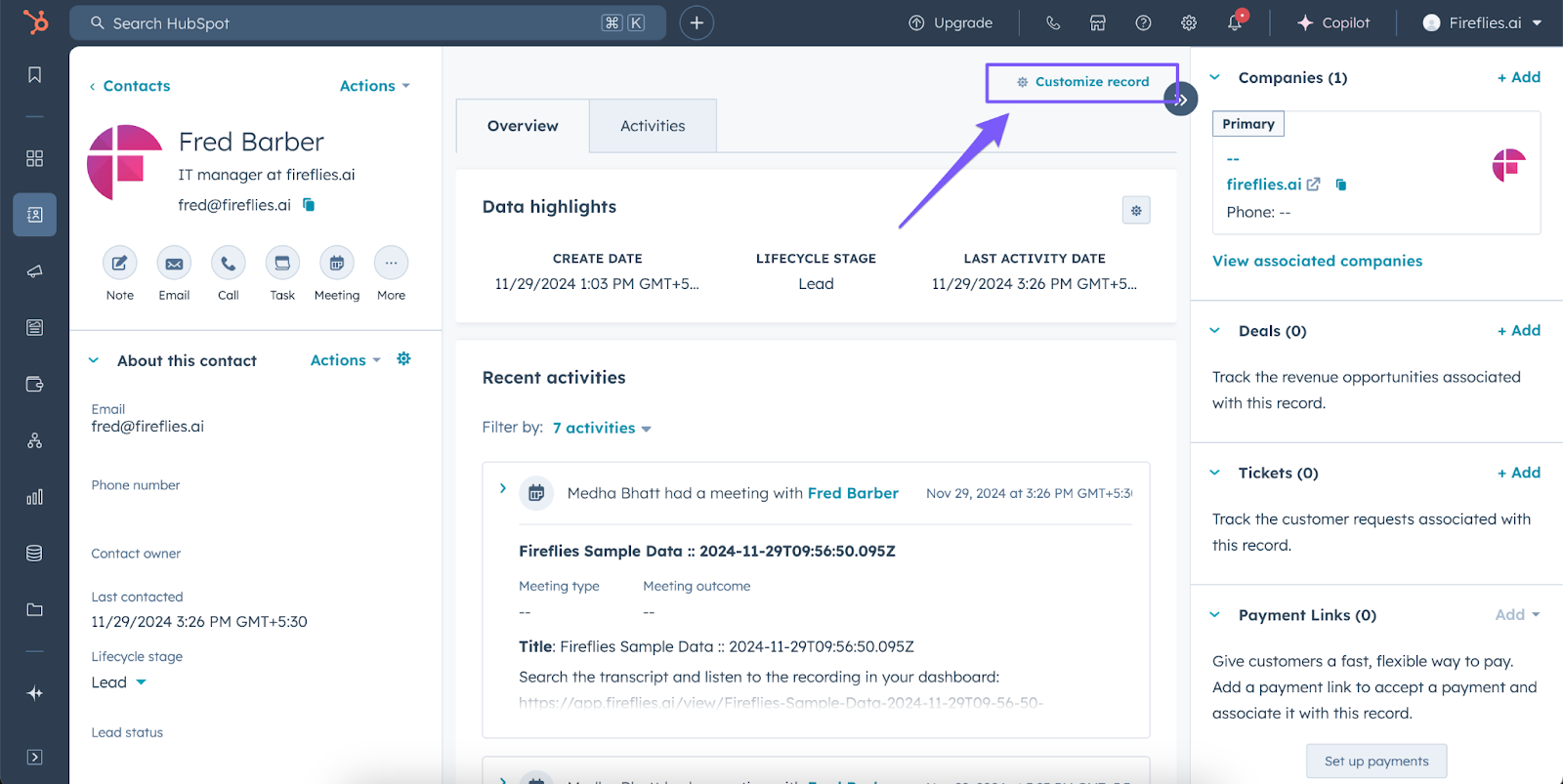Create a Note for this contact

coord(120,263)
